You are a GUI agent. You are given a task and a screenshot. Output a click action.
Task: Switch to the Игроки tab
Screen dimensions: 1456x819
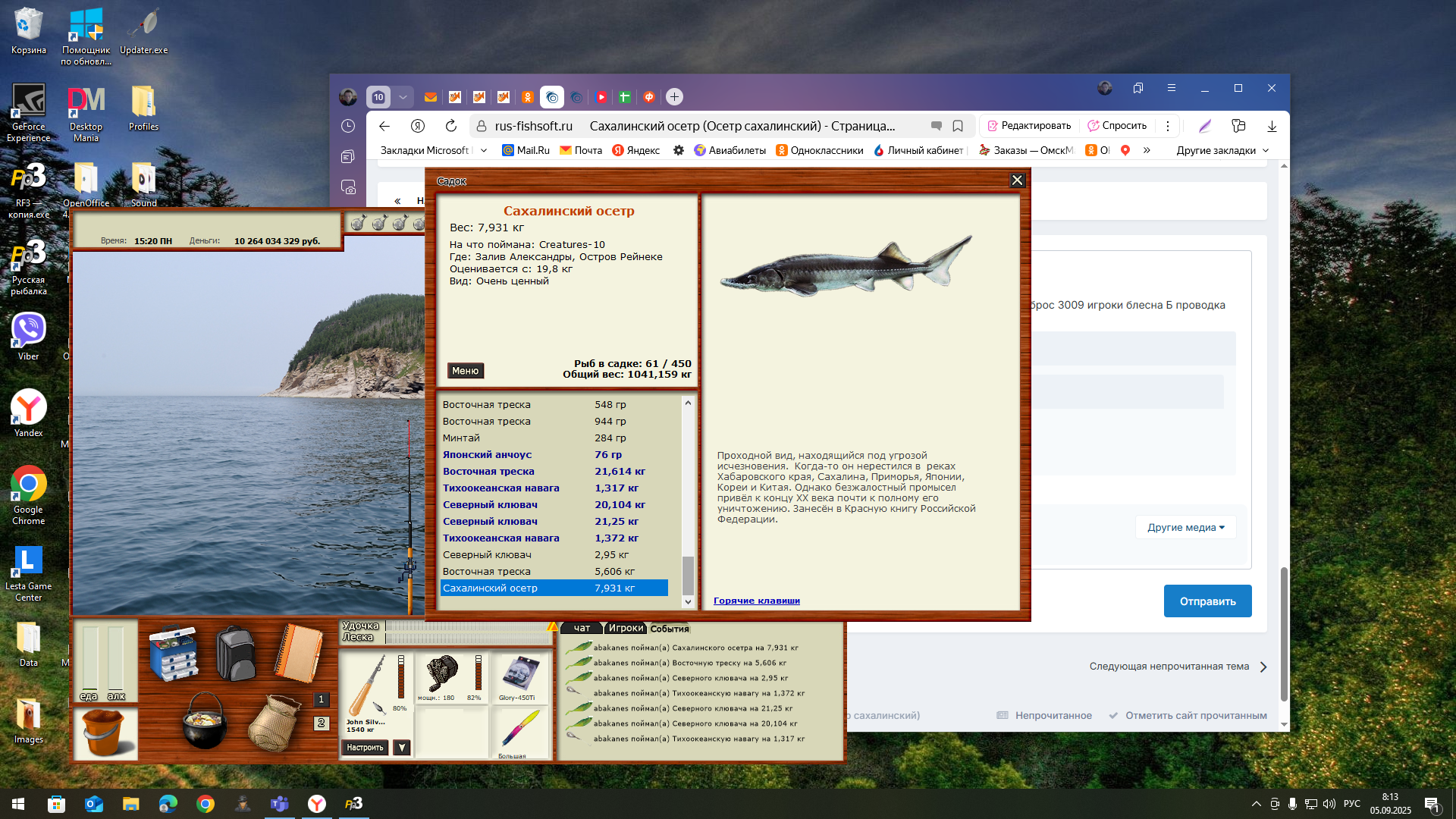coord(626,628)
